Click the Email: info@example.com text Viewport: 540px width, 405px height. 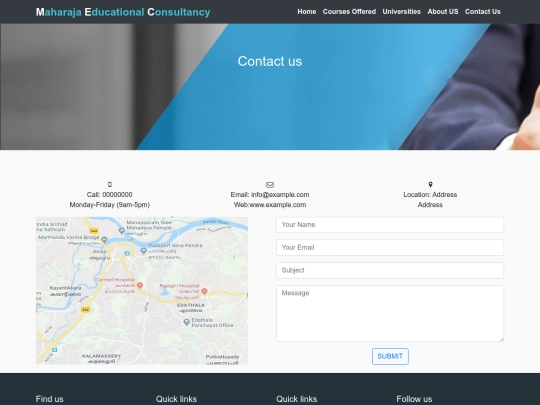(270, 195)
